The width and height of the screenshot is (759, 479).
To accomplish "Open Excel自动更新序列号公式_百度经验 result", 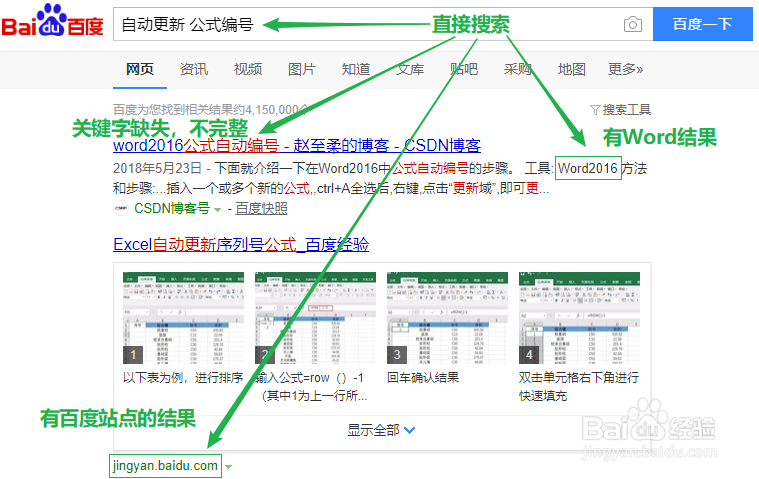I will pos(241,245).
